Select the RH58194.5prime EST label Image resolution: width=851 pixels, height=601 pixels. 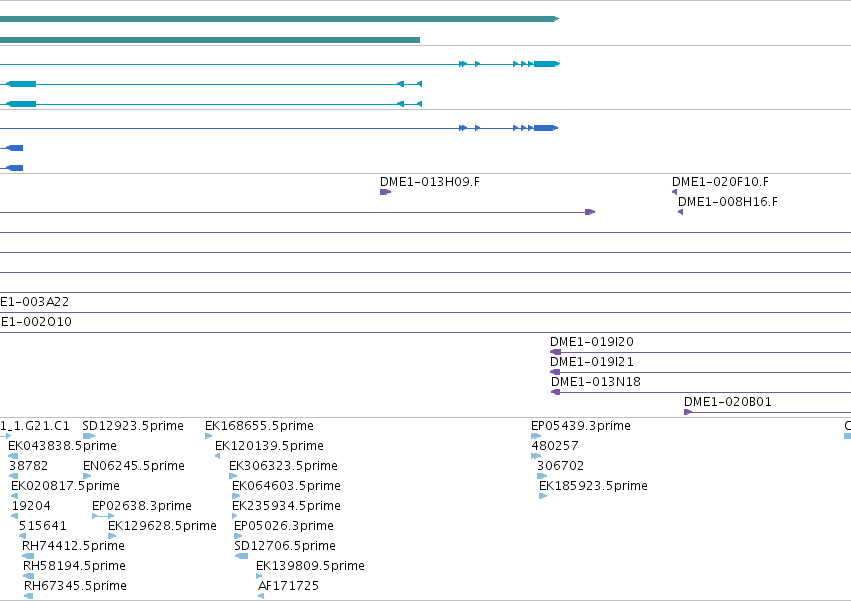[x=74, y=566]
